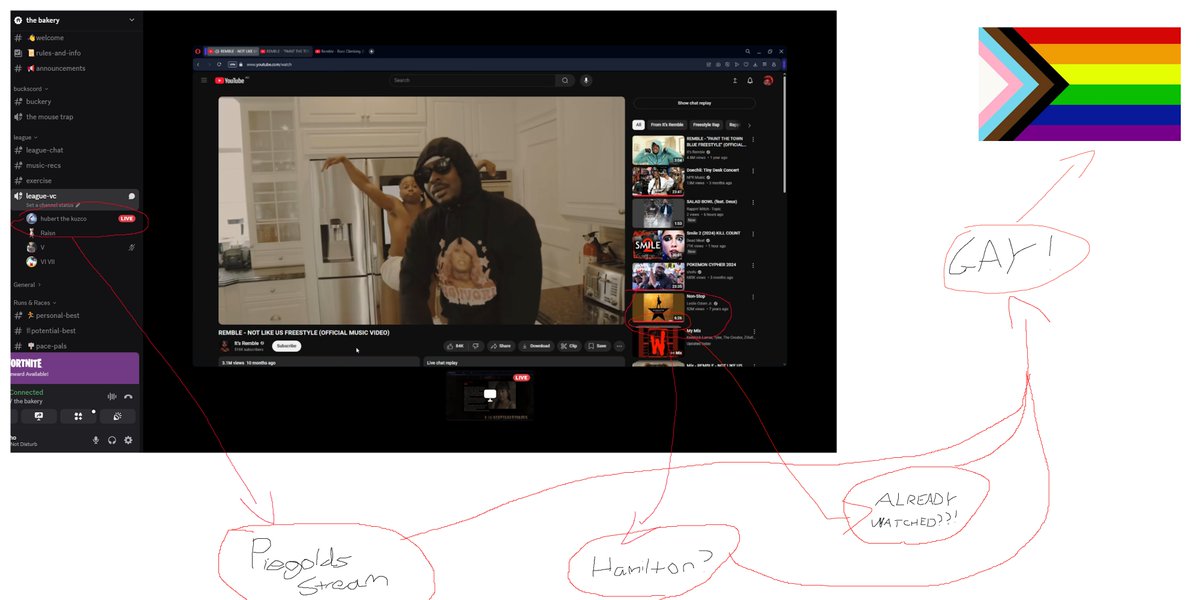This screenshot has width=1200, height=600.
Task: Open YouTube hamburger guide menu
Action: (204, 80)
